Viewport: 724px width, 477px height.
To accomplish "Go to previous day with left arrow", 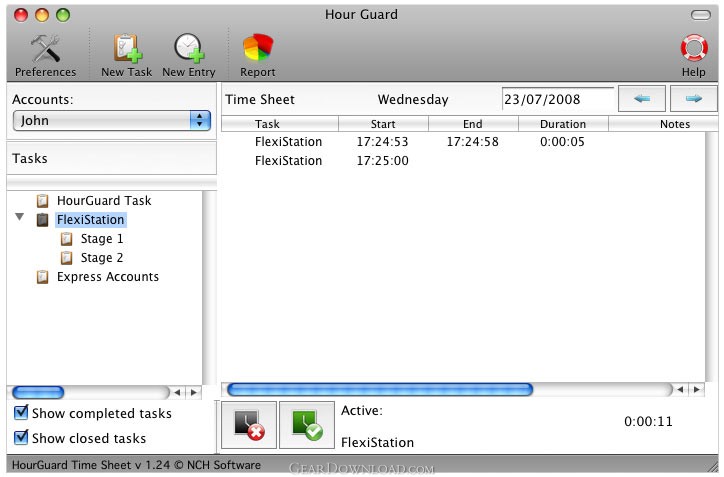I will coord(642,98).
